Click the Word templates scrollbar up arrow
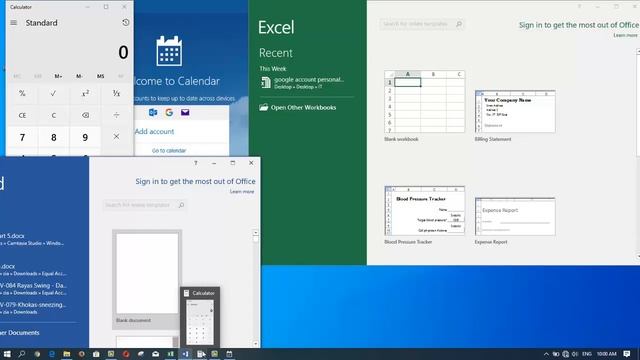The width and height of the screenshot is (640, 360). tap(256, 233)
